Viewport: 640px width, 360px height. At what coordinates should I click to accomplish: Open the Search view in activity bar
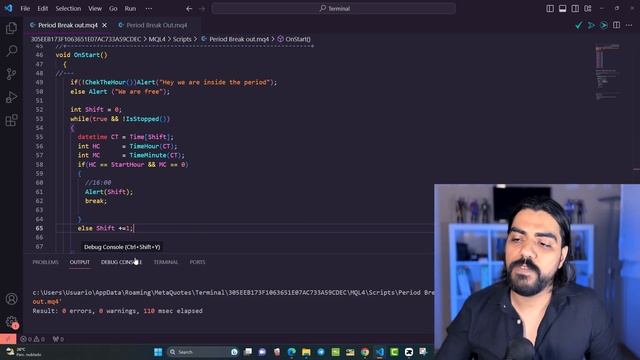pos(11,51)
